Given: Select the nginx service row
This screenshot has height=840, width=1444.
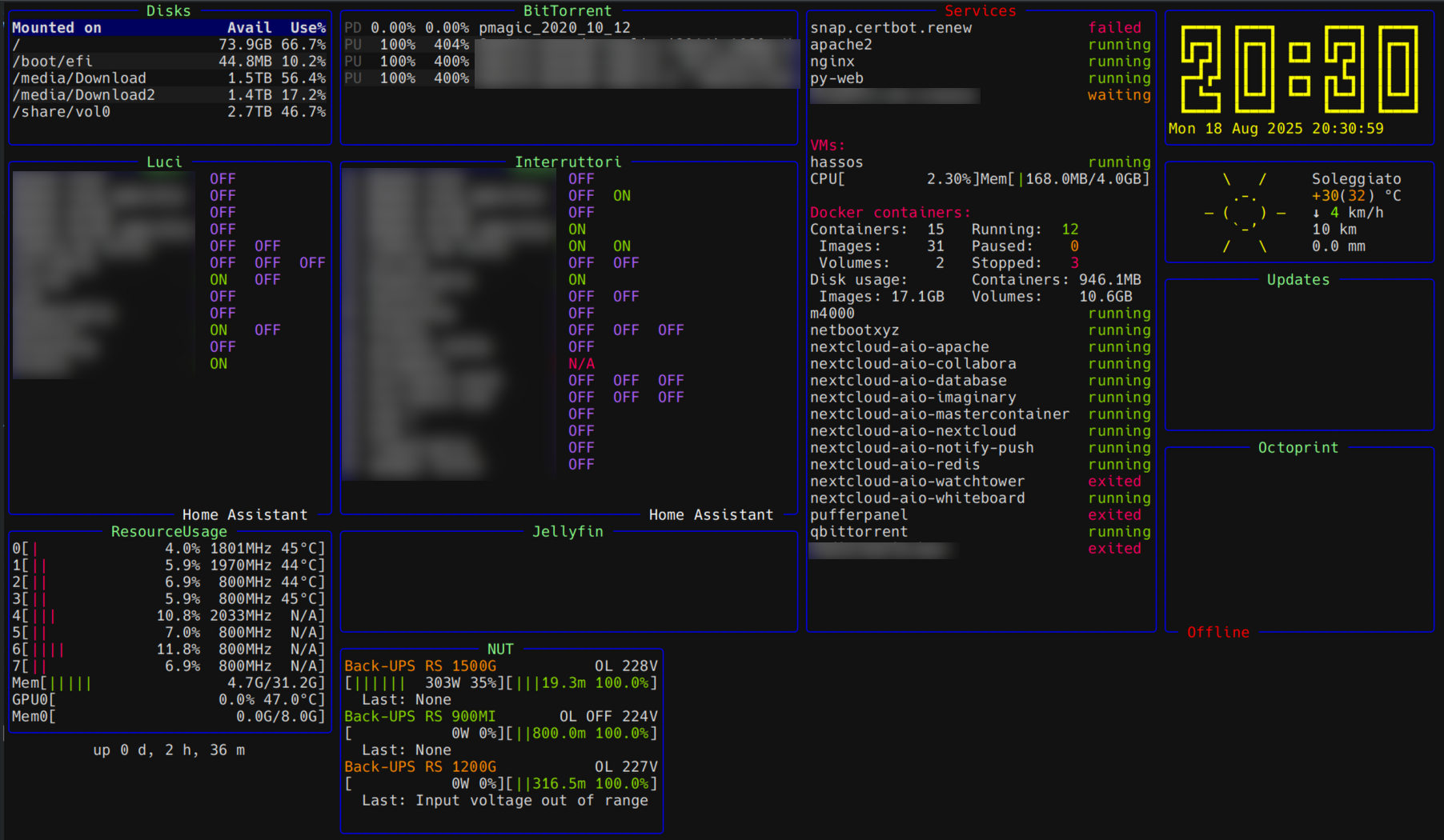Looking at the screenshot, I should coord(981,62).
